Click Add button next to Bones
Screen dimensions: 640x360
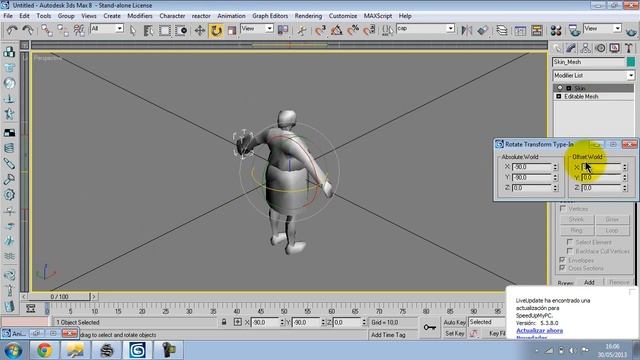(x=589, y=282)
